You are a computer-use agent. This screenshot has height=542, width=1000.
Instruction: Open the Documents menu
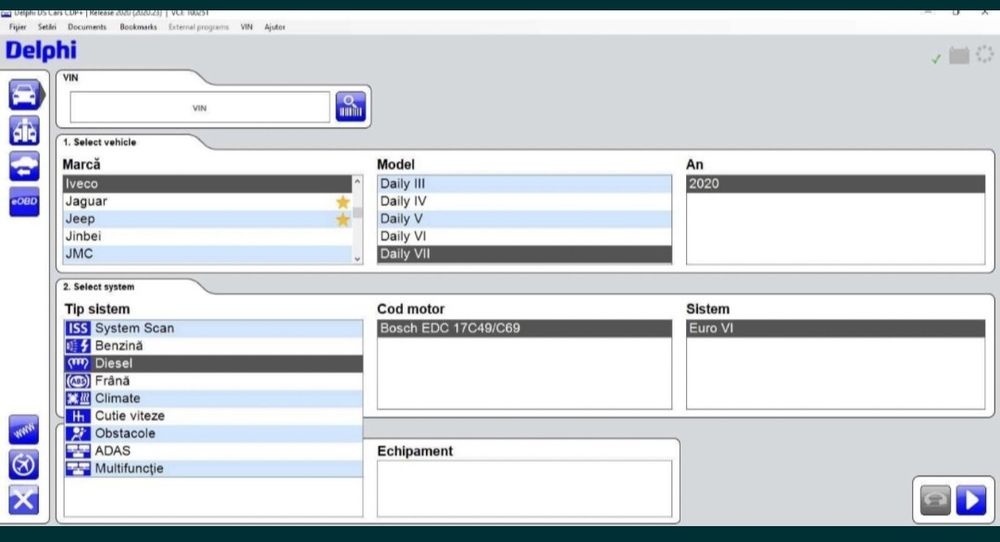87,27
